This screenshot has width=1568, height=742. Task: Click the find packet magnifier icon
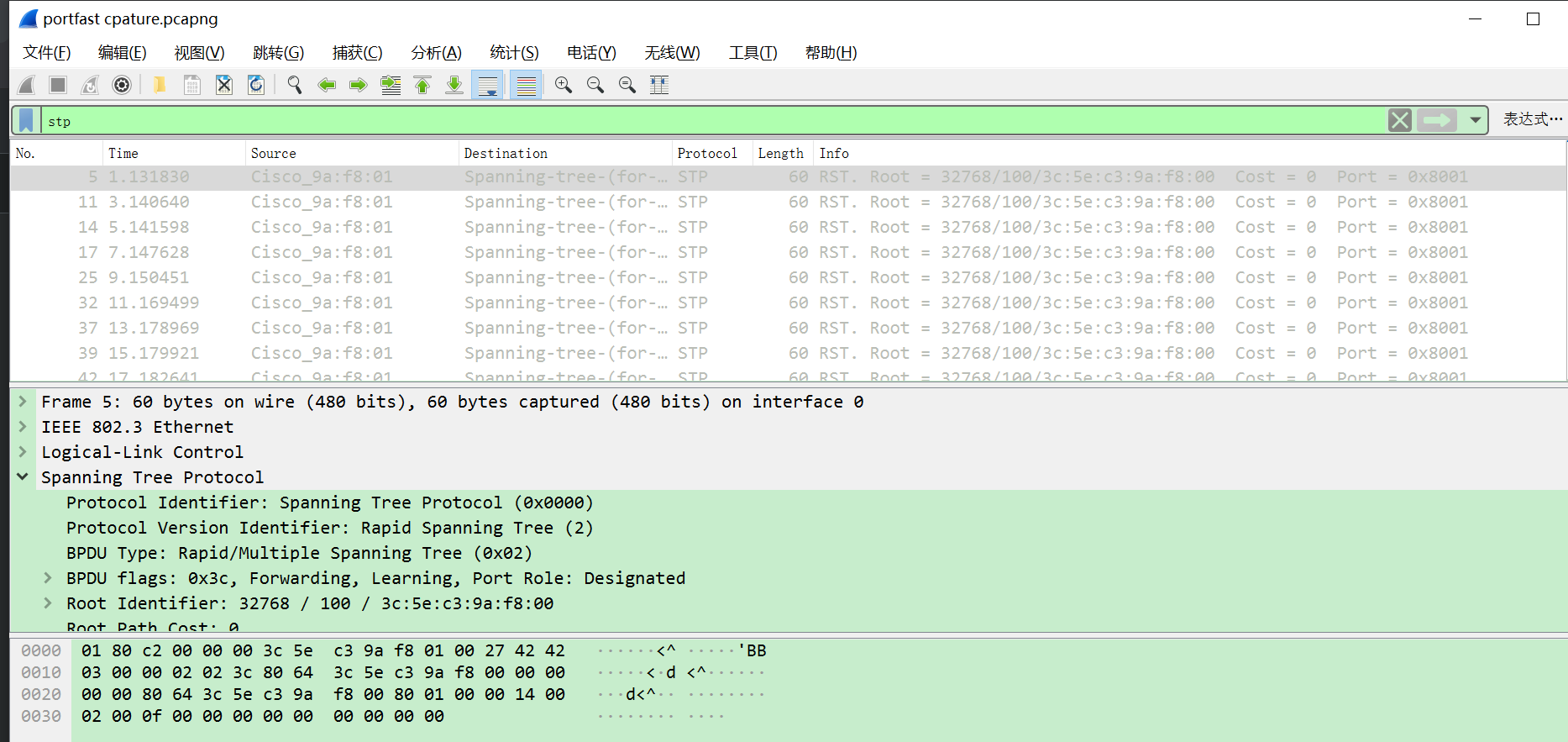[295, 85]
